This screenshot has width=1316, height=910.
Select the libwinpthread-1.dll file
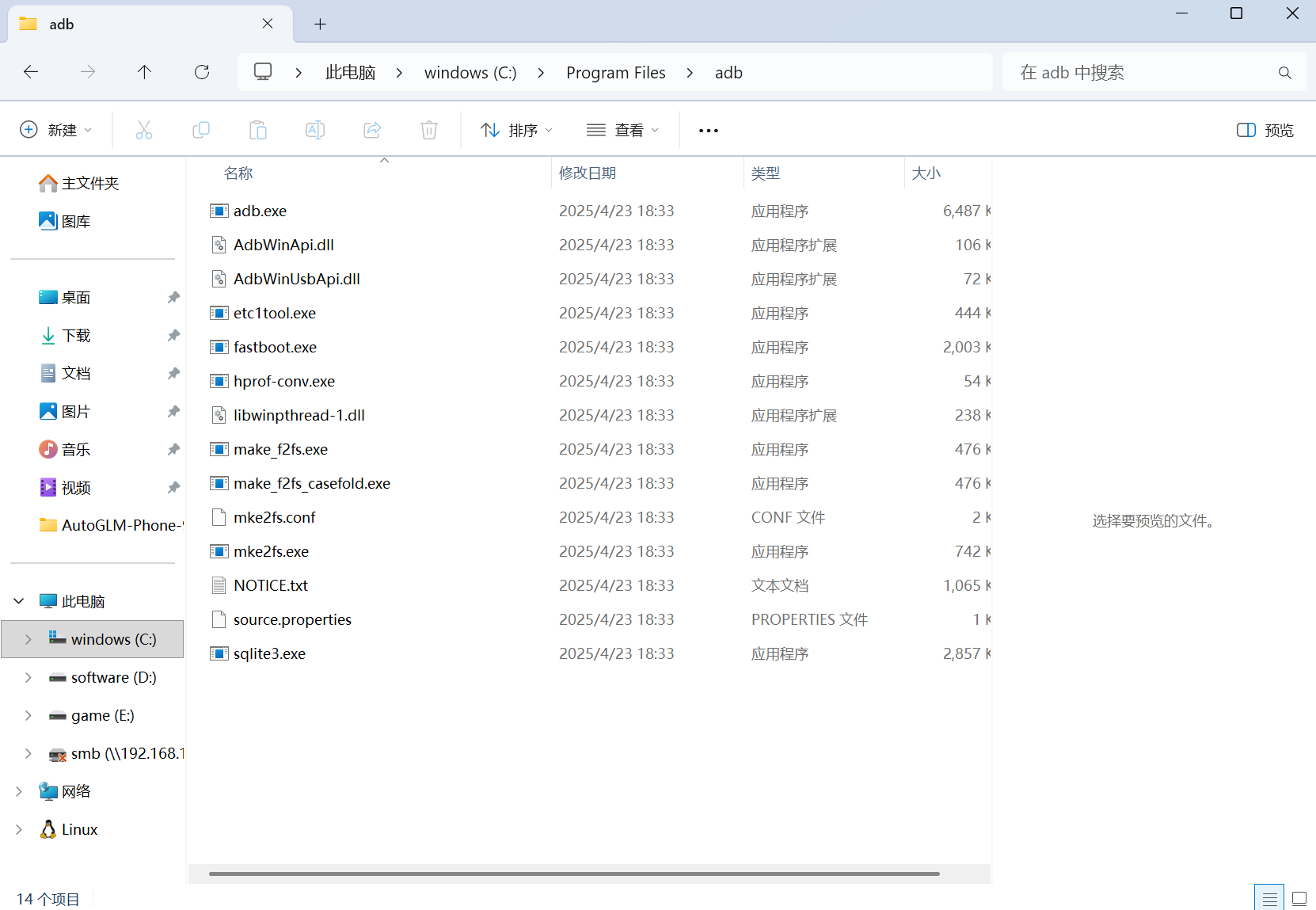pyautogui.click(x=299, y=415)
